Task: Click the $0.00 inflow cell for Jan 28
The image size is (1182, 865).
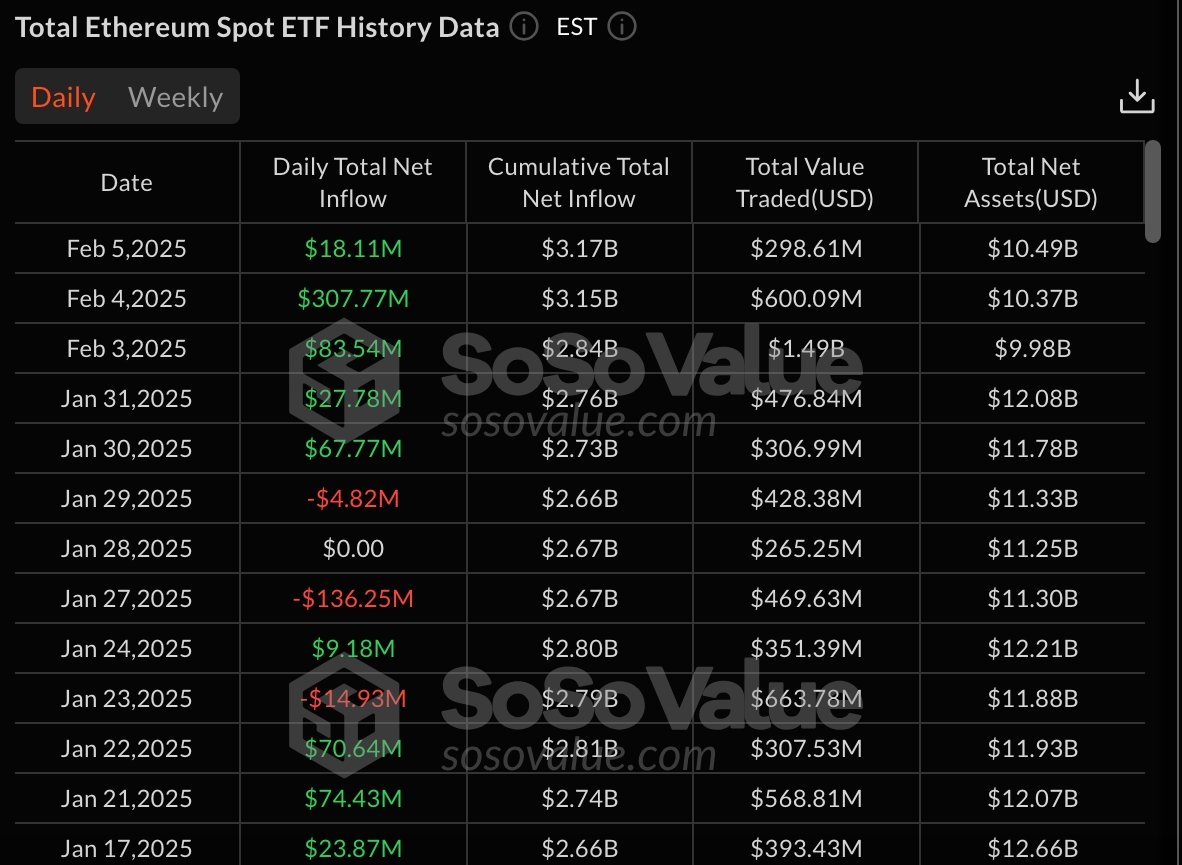Action: pyautogui.click(x=353, y=548)
